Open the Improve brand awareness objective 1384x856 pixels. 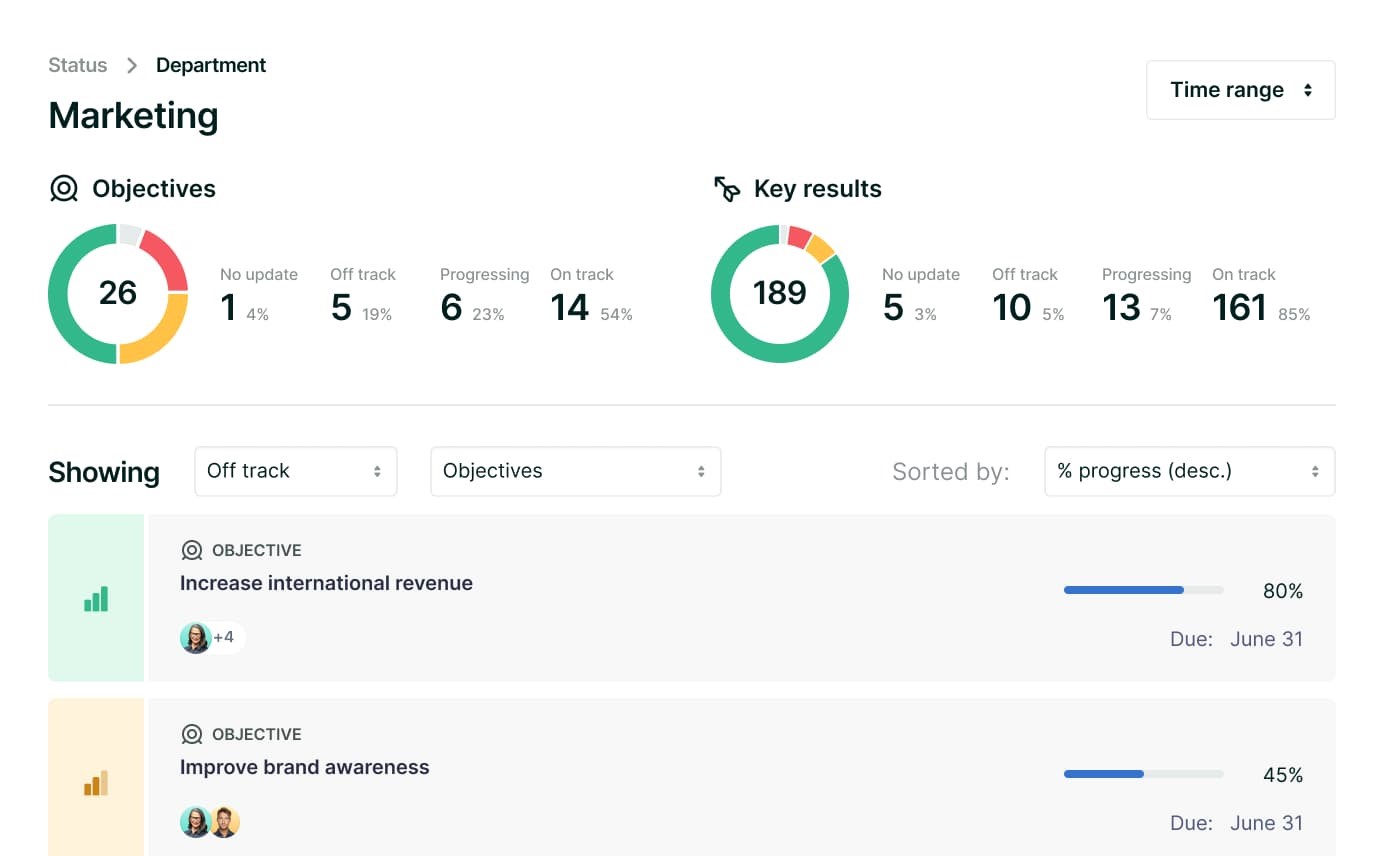pos(304,767)
